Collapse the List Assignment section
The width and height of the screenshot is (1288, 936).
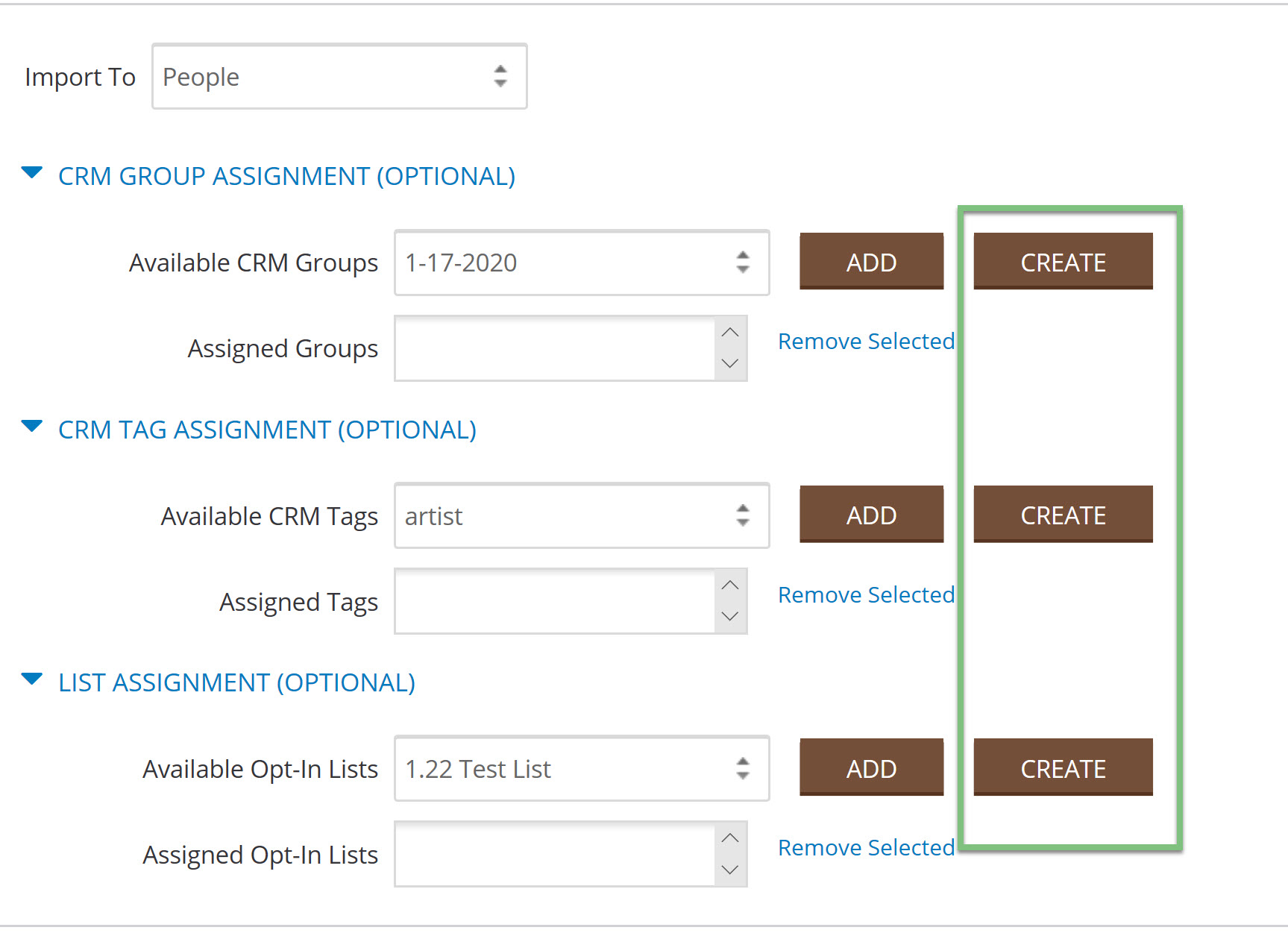[32, 679]
